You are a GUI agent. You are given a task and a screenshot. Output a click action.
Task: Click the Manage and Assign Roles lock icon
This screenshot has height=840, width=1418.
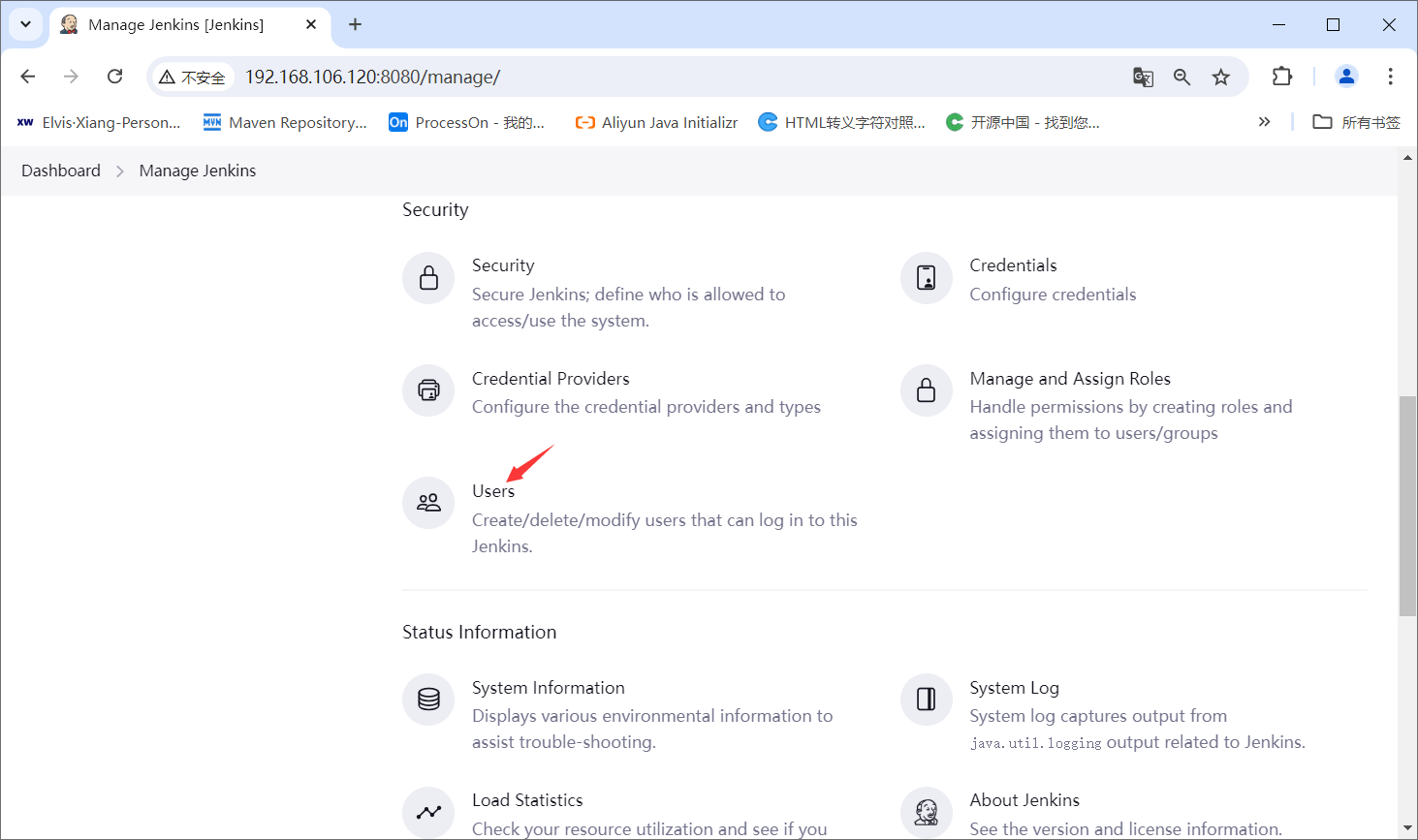tap(927, 390)
